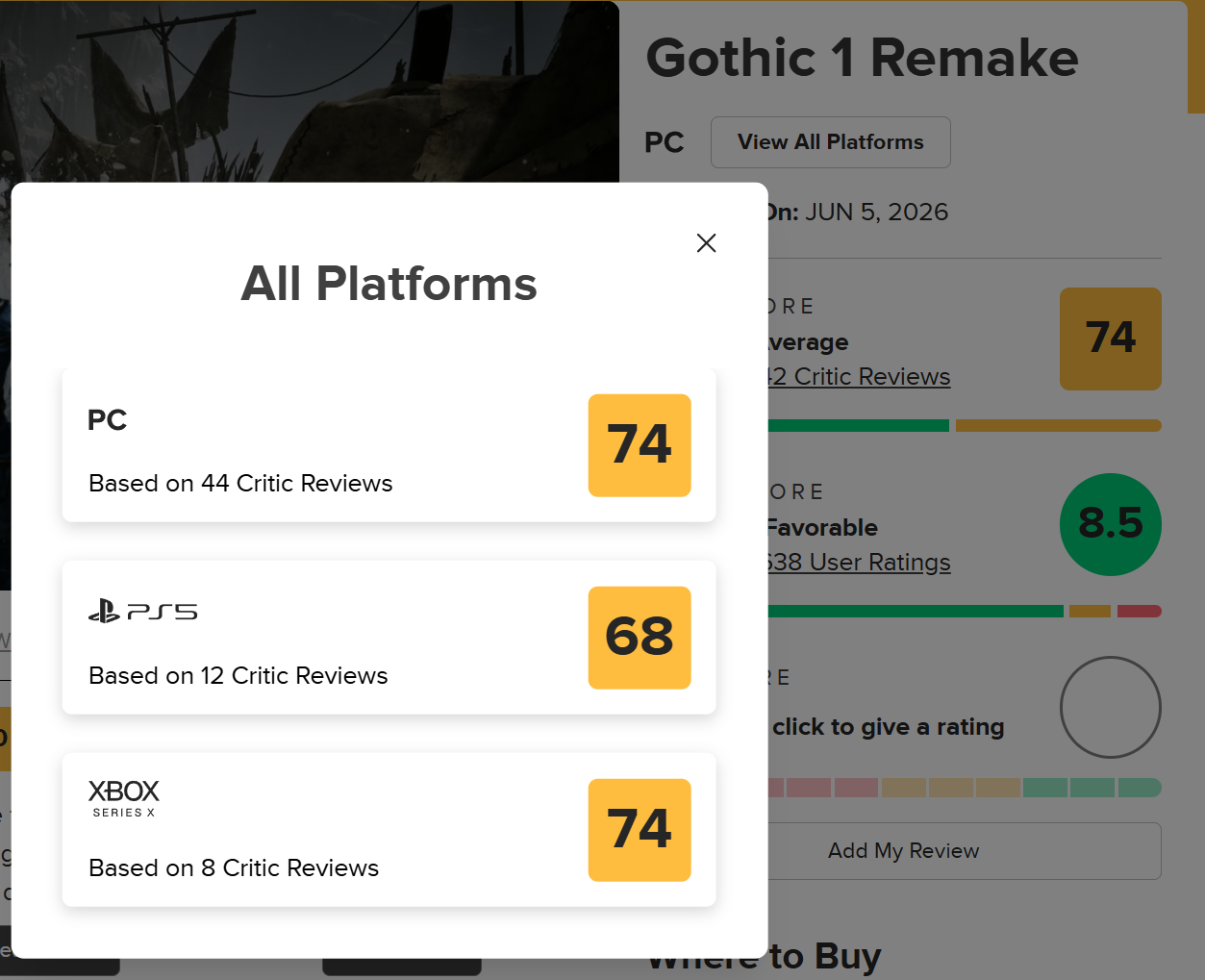Select the PS5 score badge 68
The height and width of the screenshot is (980, 1205).
(640, 638)
